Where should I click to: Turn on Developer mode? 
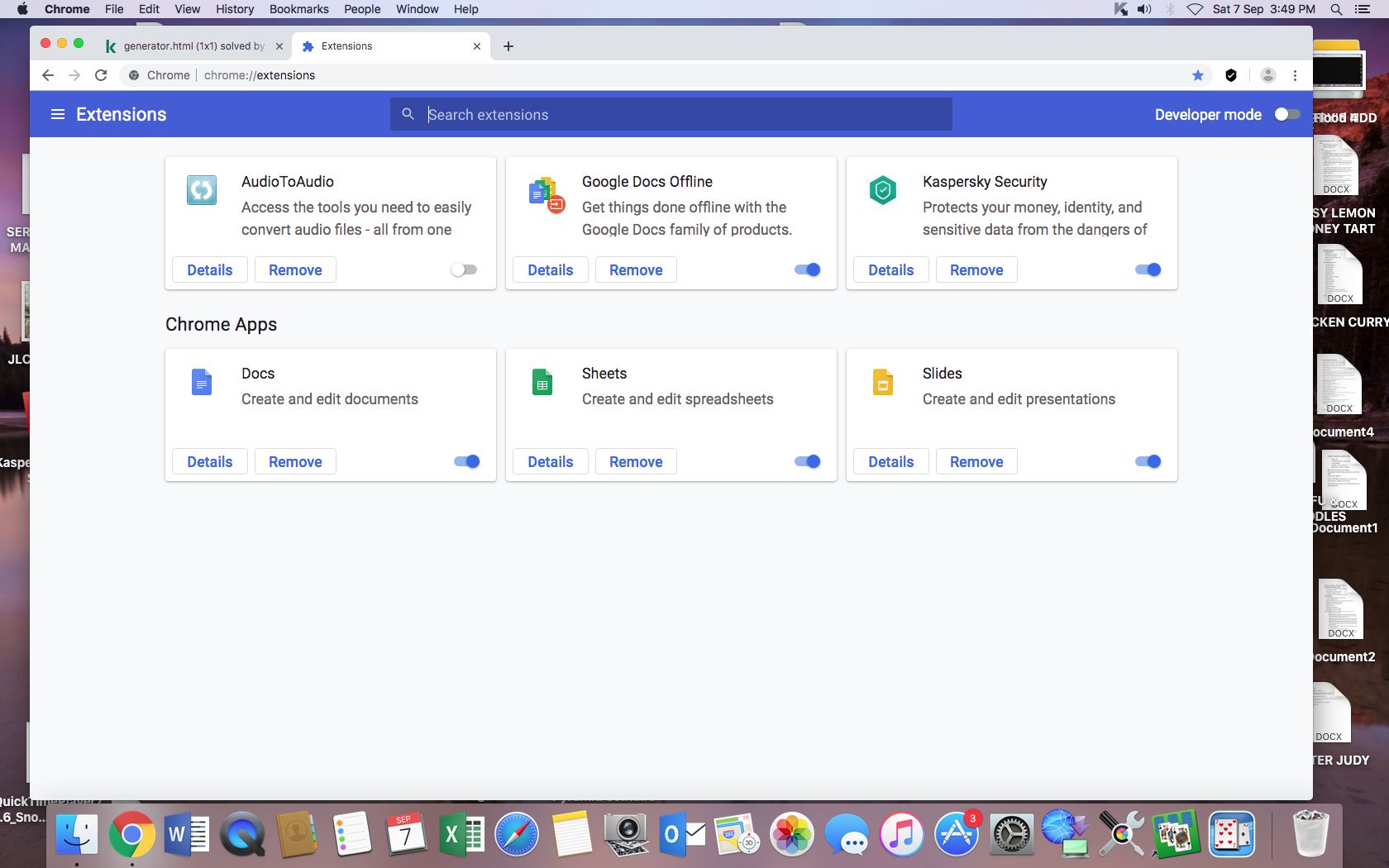(1286, 114)
